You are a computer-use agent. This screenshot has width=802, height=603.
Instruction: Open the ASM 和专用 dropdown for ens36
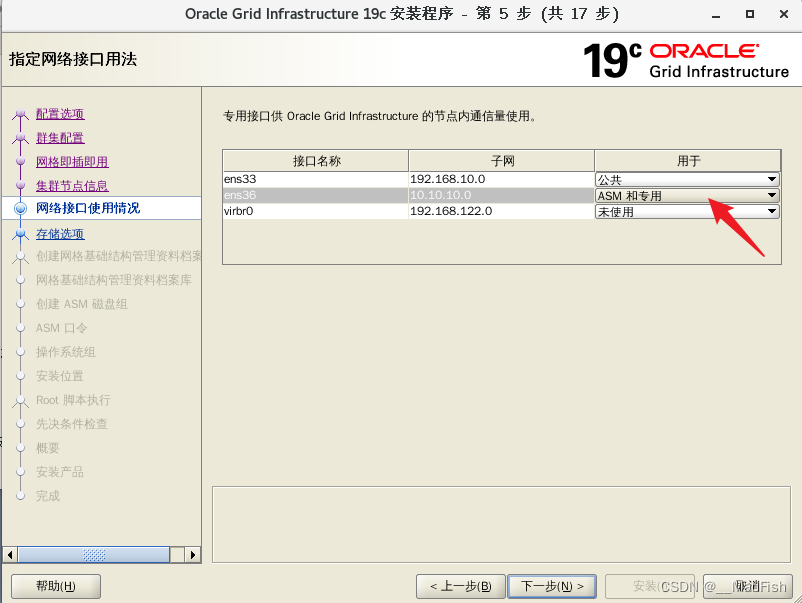[687, 195]
